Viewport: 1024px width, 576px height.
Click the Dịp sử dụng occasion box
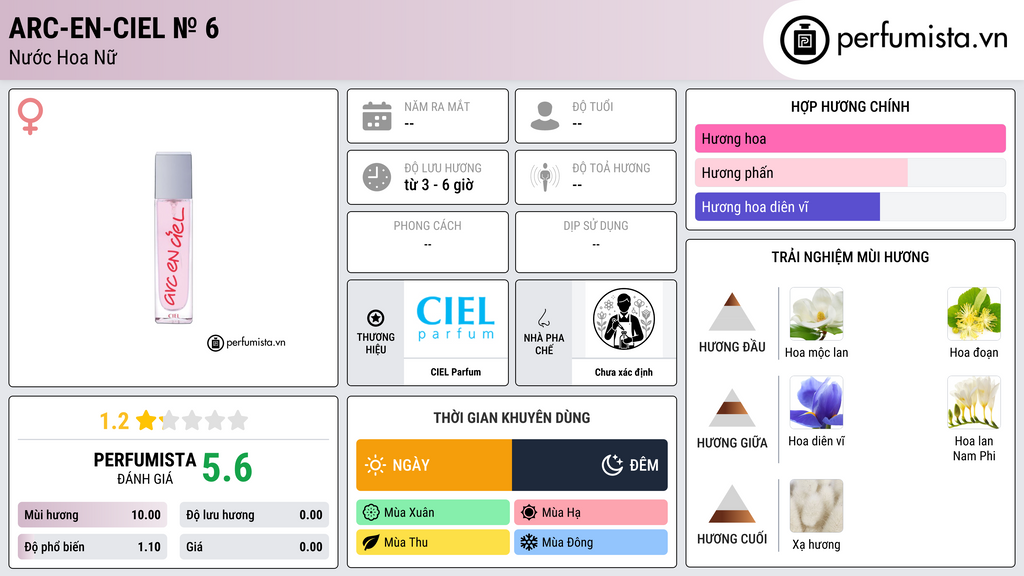point(596,242)
